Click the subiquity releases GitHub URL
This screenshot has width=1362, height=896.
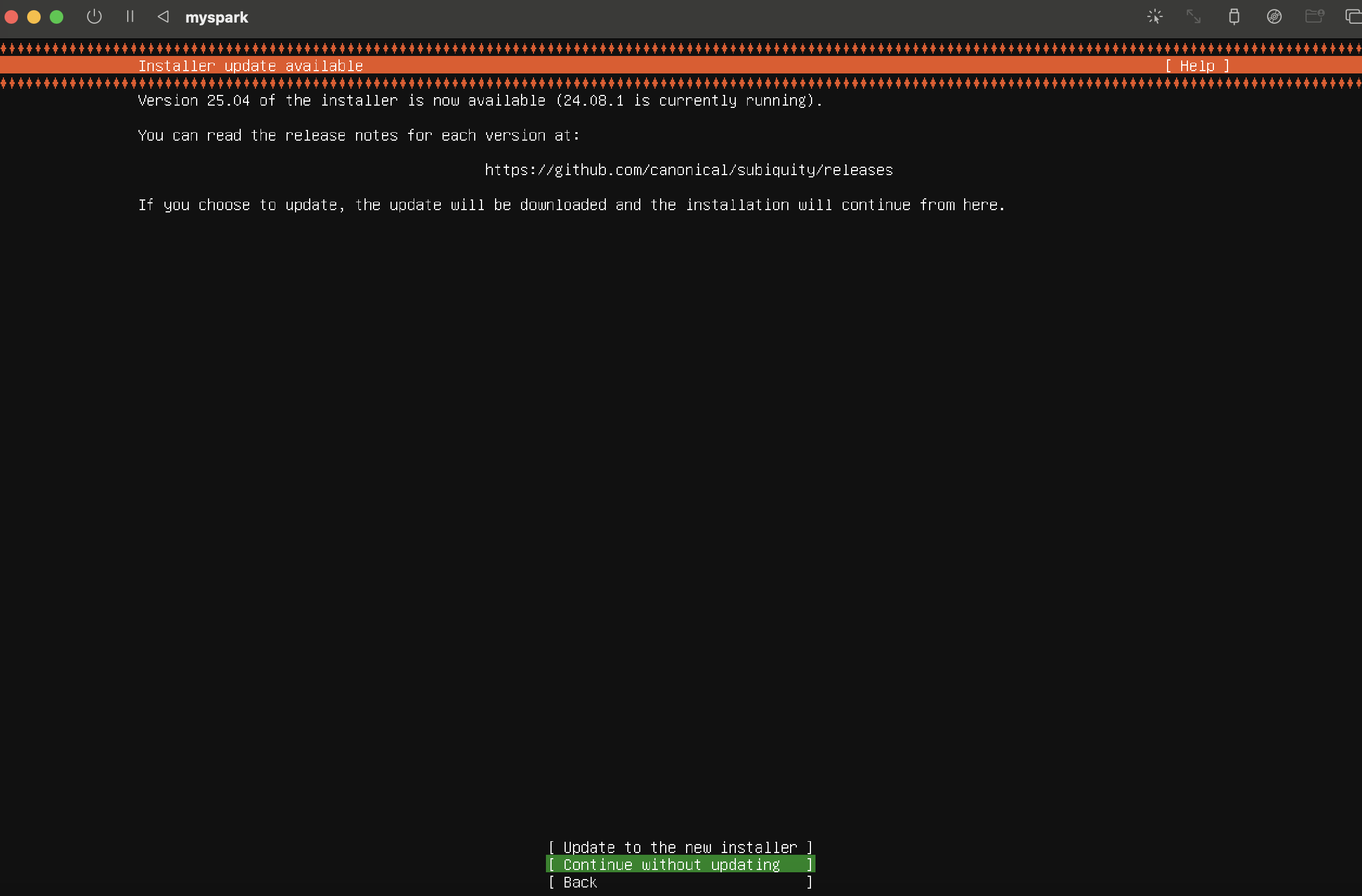point(688,170)
